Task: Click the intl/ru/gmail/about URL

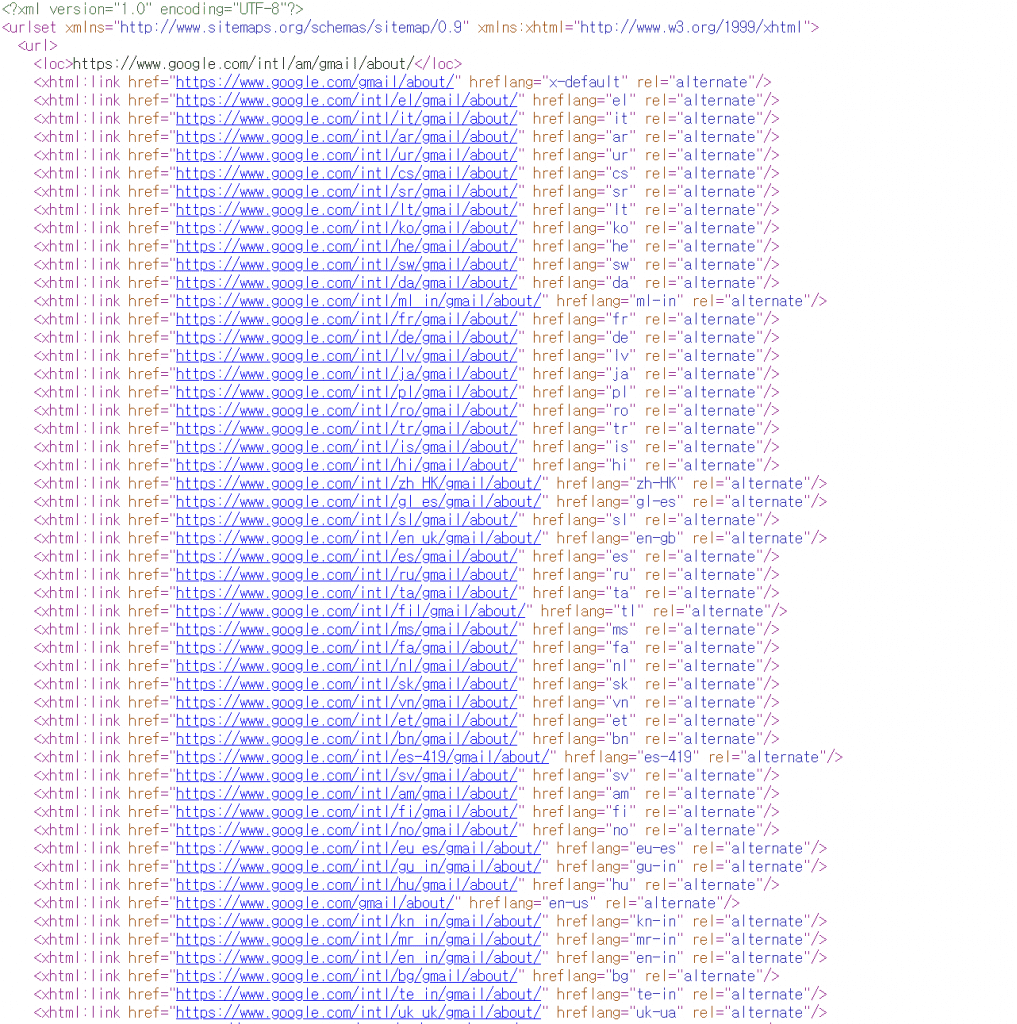Action: (346, 575)
